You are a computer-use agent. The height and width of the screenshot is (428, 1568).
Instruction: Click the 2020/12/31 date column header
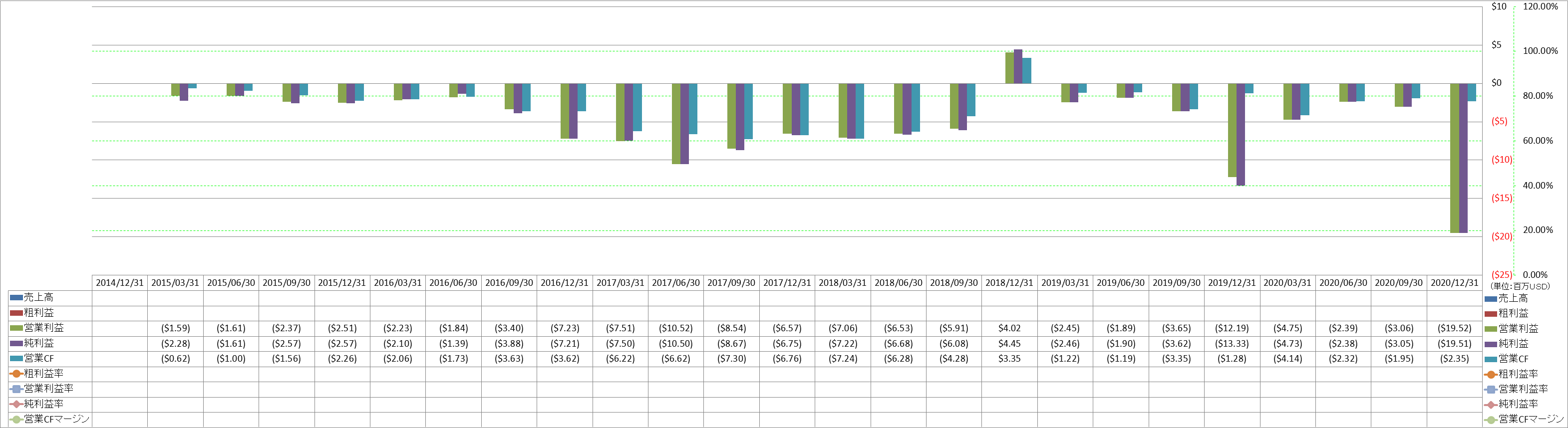point(1455,283)
